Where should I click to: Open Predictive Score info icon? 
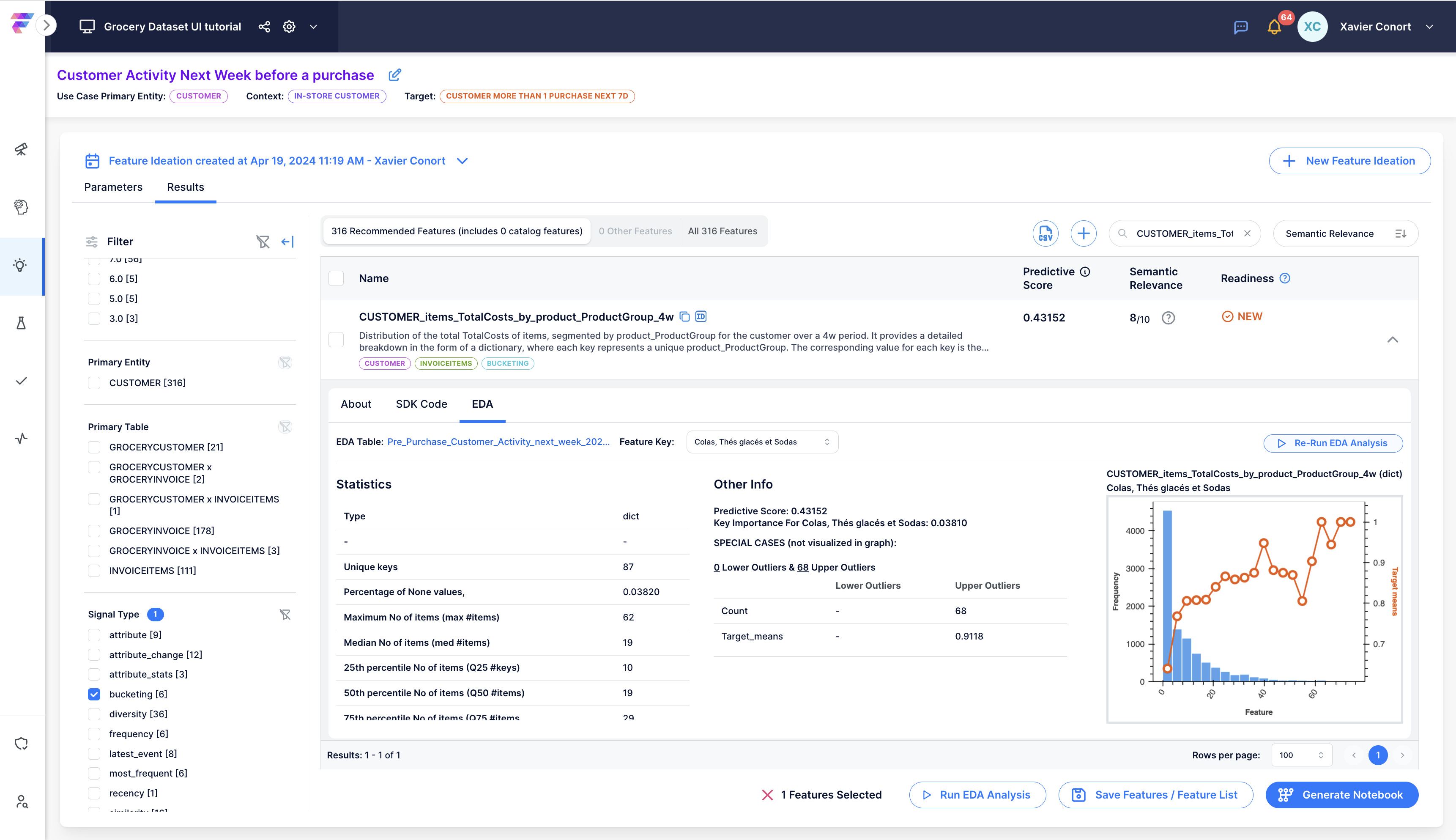point(1085,272)
